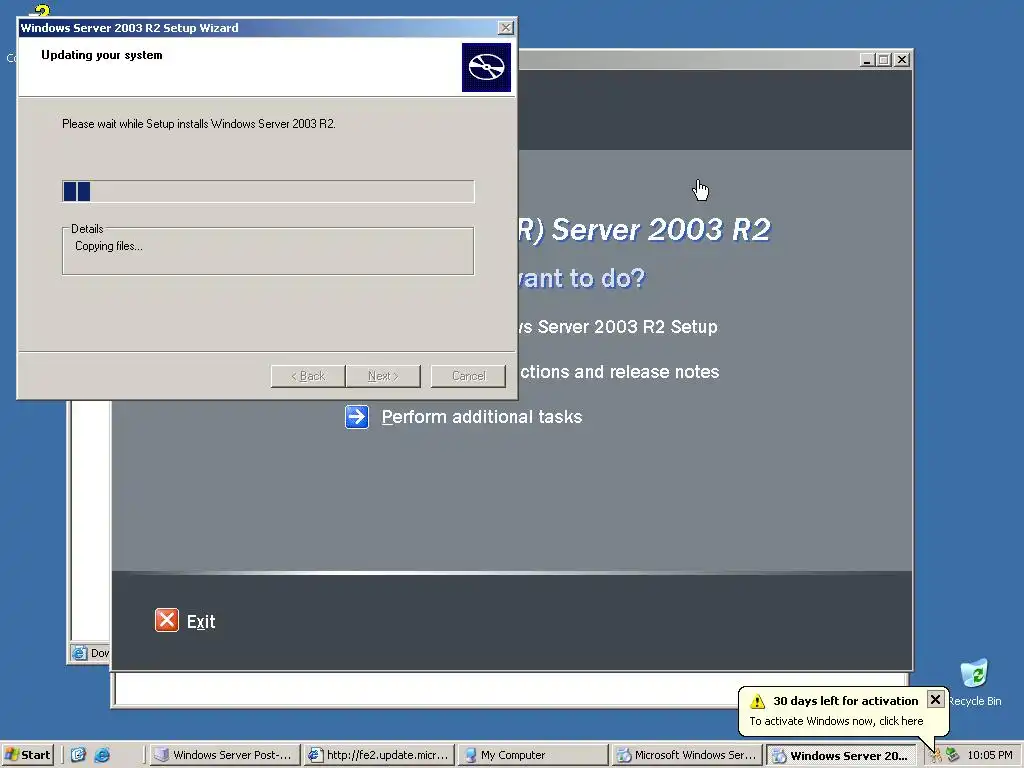1024x768 pixels.
Task: Switch to the fe2.update.microsoft taskbar button
Action: point(379,755)
